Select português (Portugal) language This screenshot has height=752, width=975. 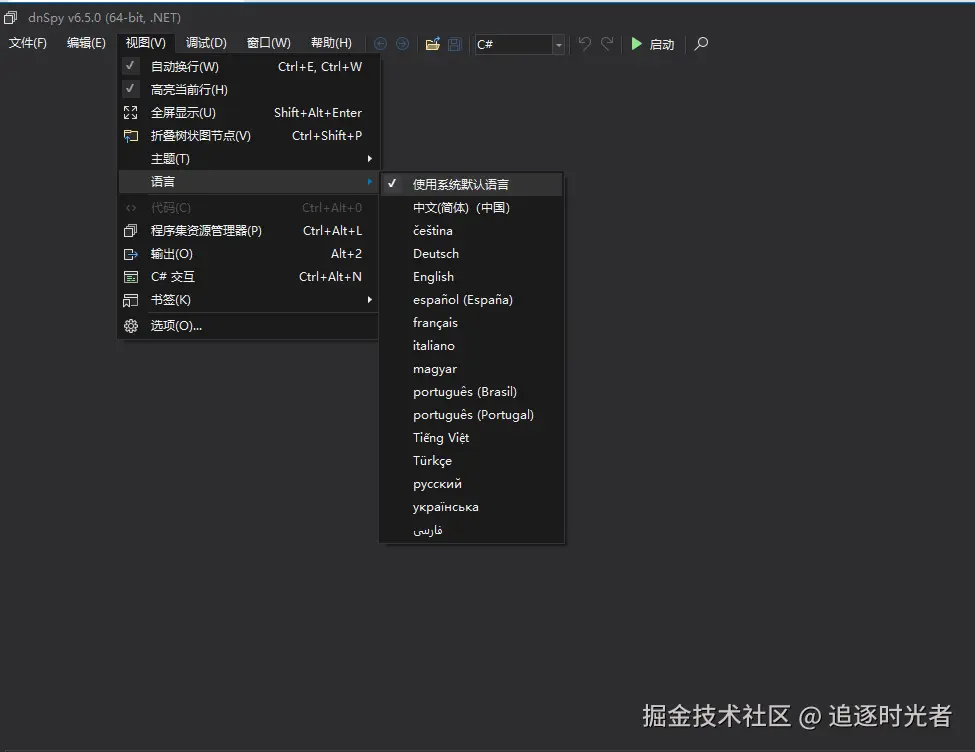[471, 415]
